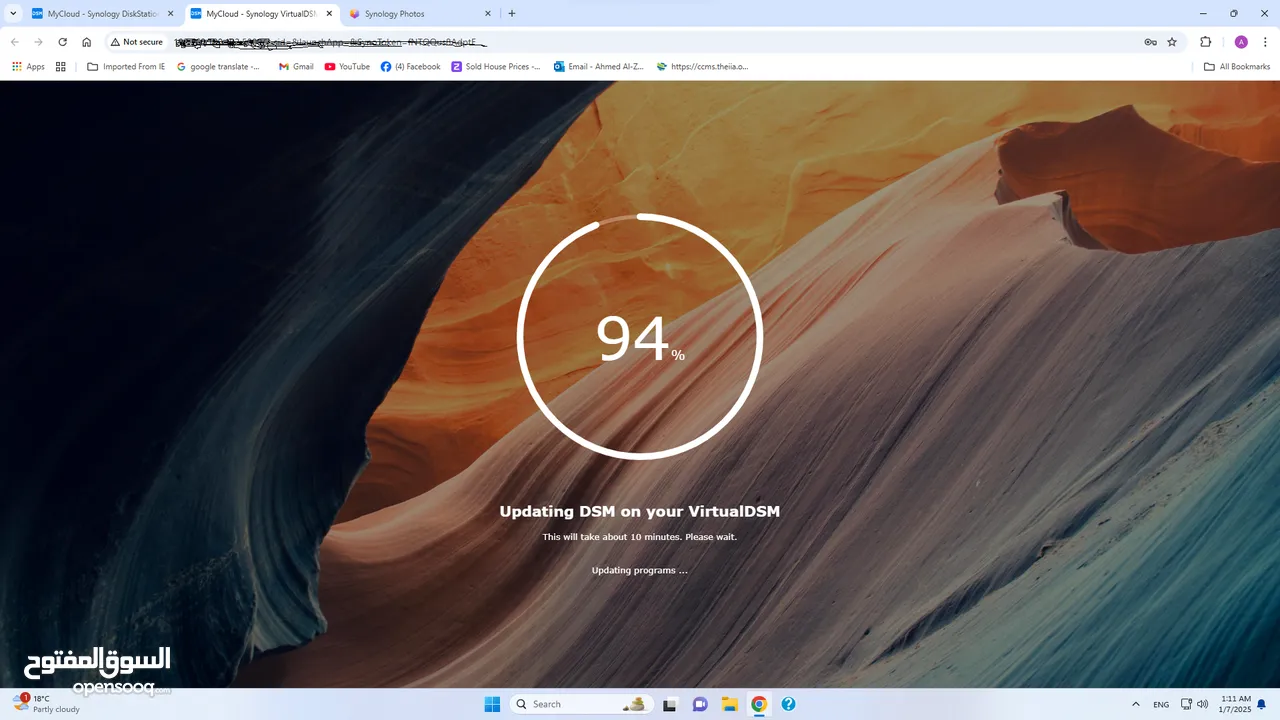Screen dimensions: 1280x720
Task: Open the YouTube bookmark
Action: click(x=347, y=67)
